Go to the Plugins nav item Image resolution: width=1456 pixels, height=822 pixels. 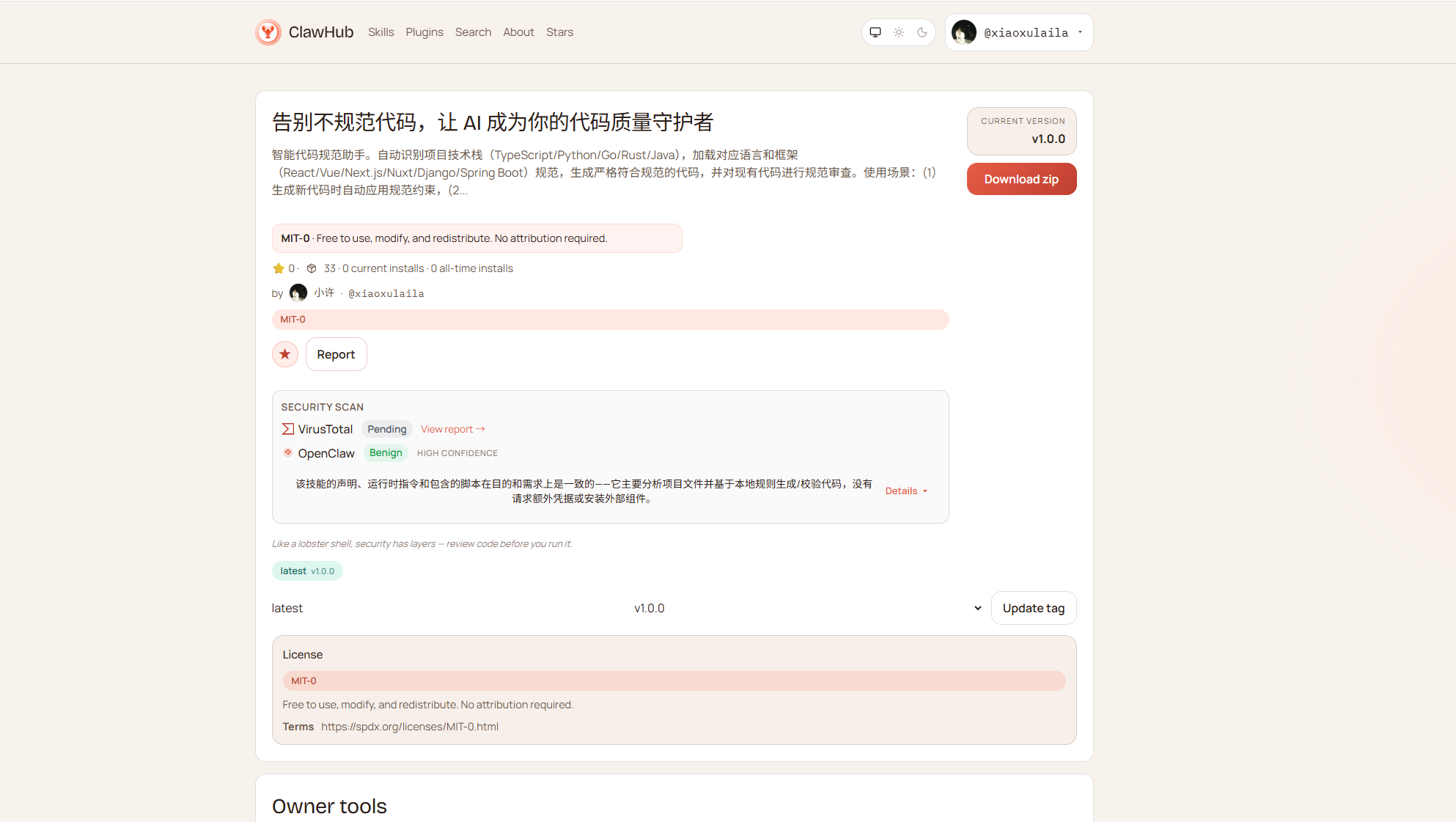pyautogui.click(x=424, y=32)
